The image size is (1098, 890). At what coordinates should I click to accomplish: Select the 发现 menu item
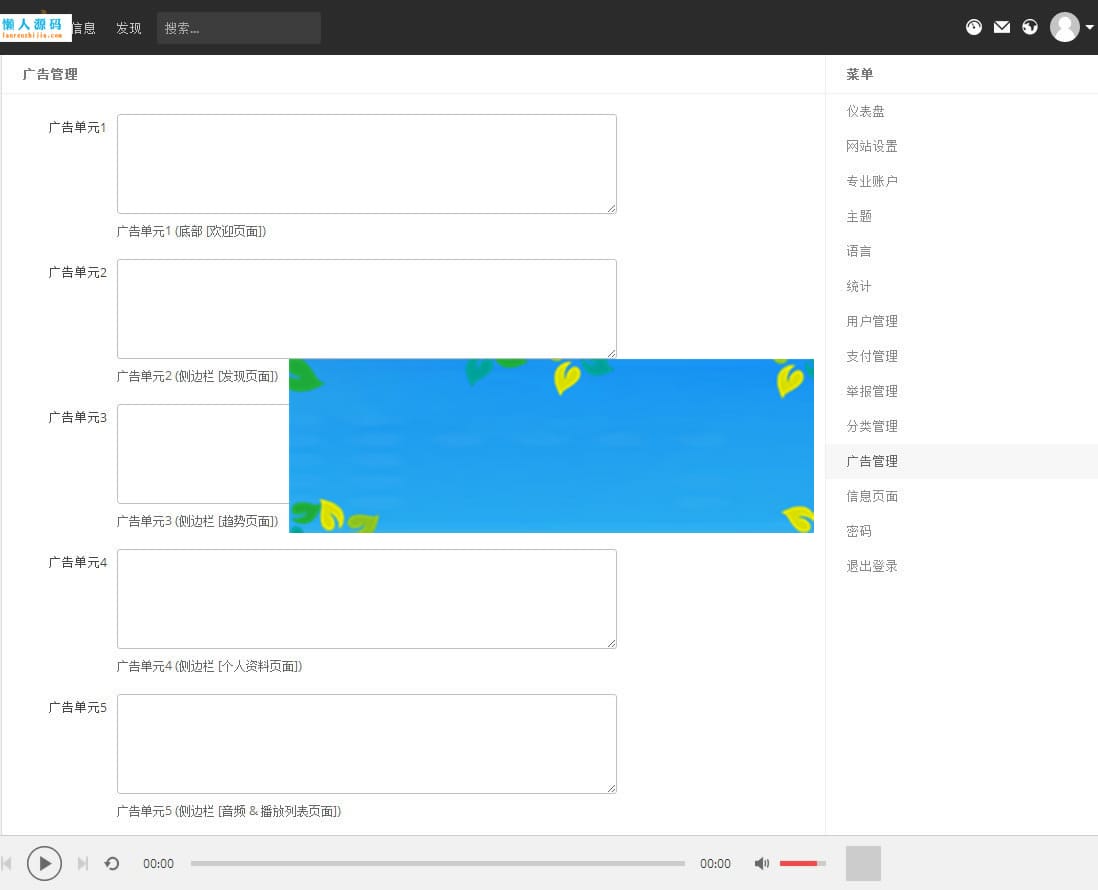click(128, 27)
